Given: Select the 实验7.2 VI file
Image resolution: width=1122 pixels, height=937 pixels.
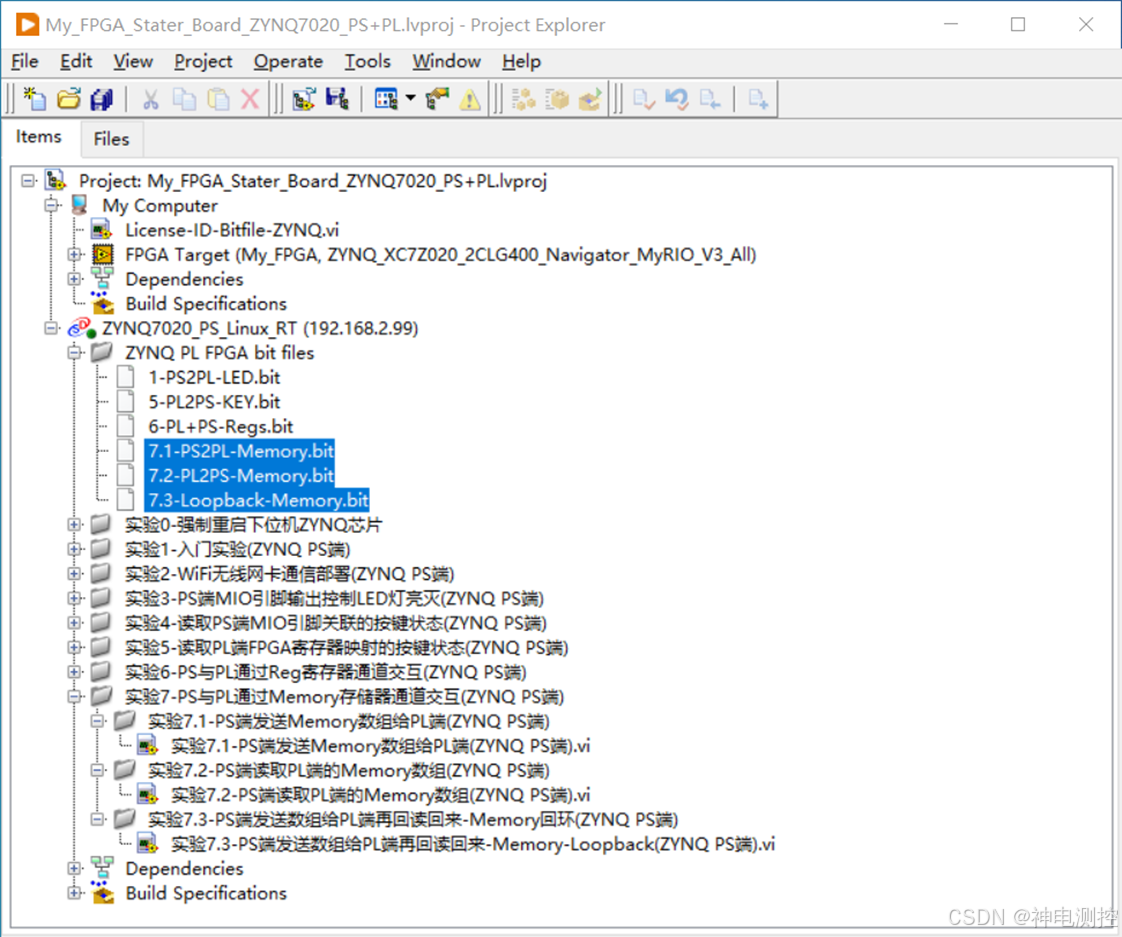Looking at the screenshot, I should coord(381,795).
